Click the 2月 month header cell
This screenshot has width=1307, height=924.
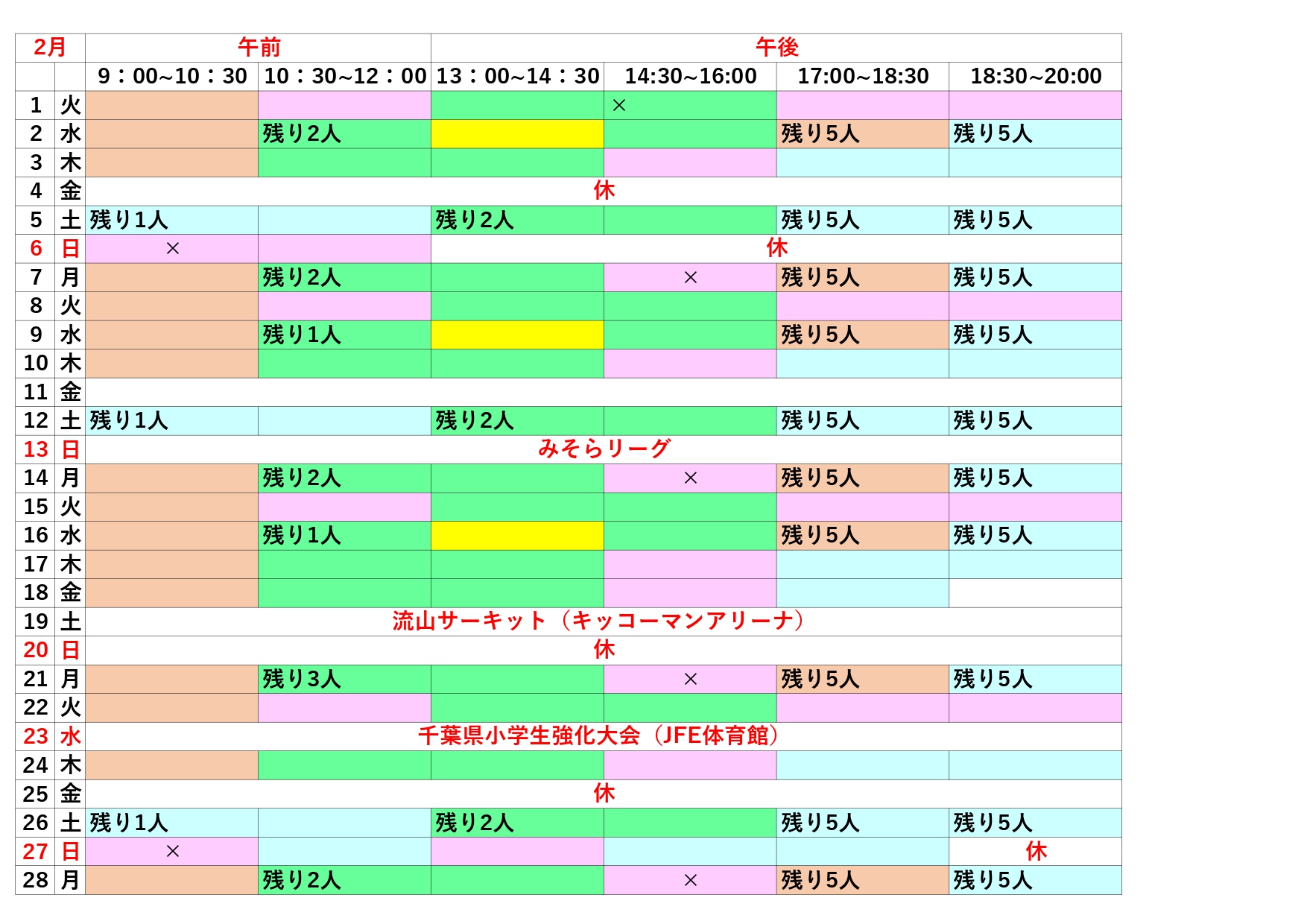[x=50, y=48]
